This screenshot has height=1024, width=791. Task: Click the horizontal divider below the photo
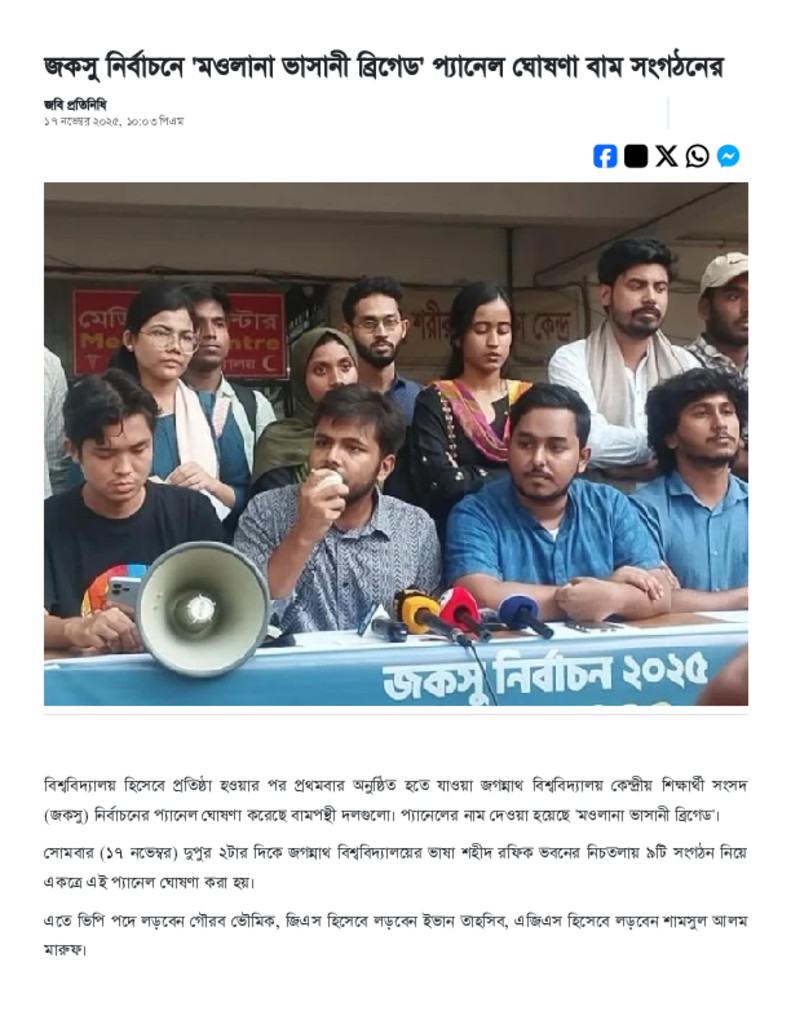[x=396, y=714]
